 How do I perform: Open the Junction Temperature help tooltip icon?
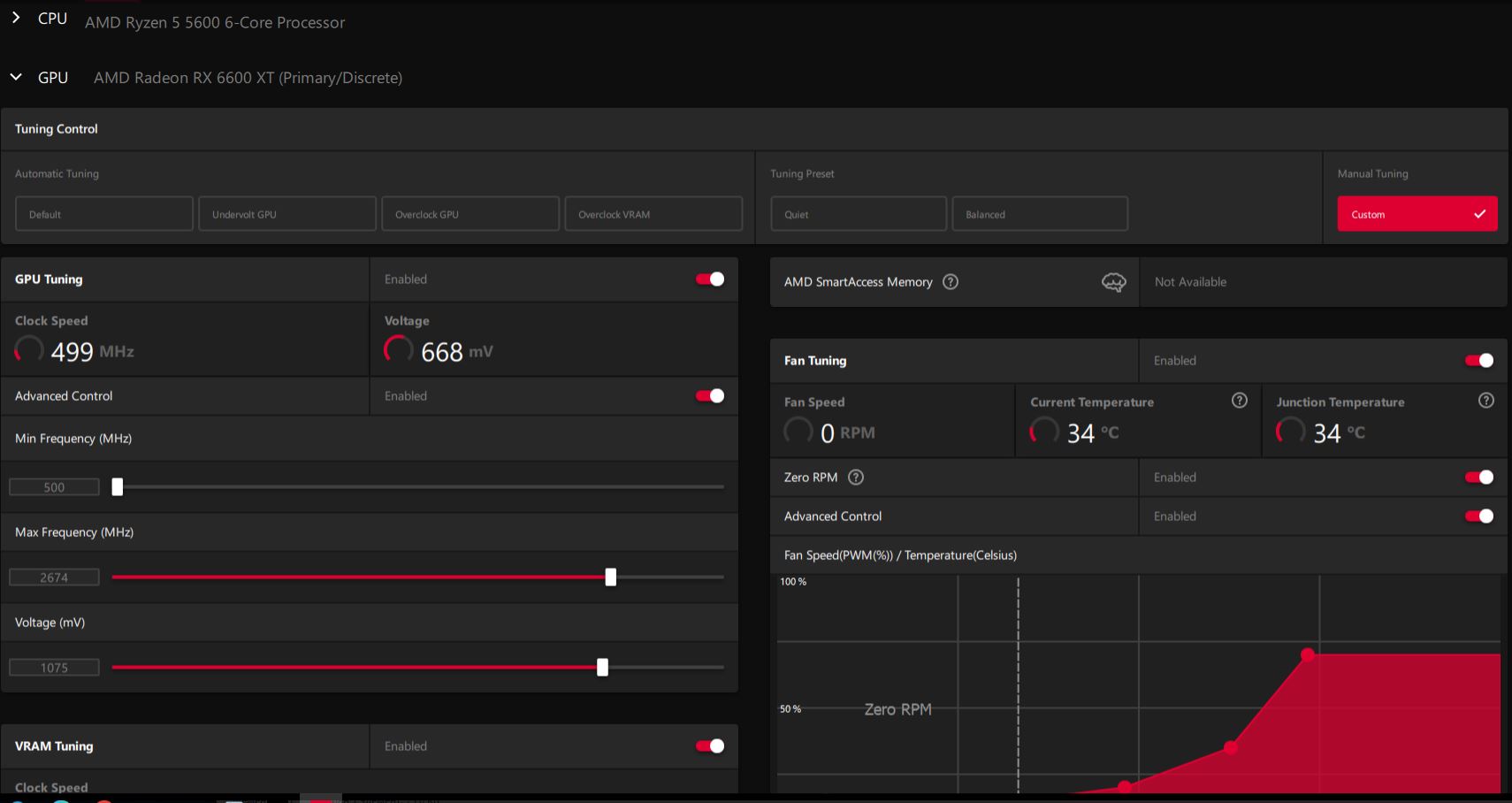click(x=1486, y=401)
